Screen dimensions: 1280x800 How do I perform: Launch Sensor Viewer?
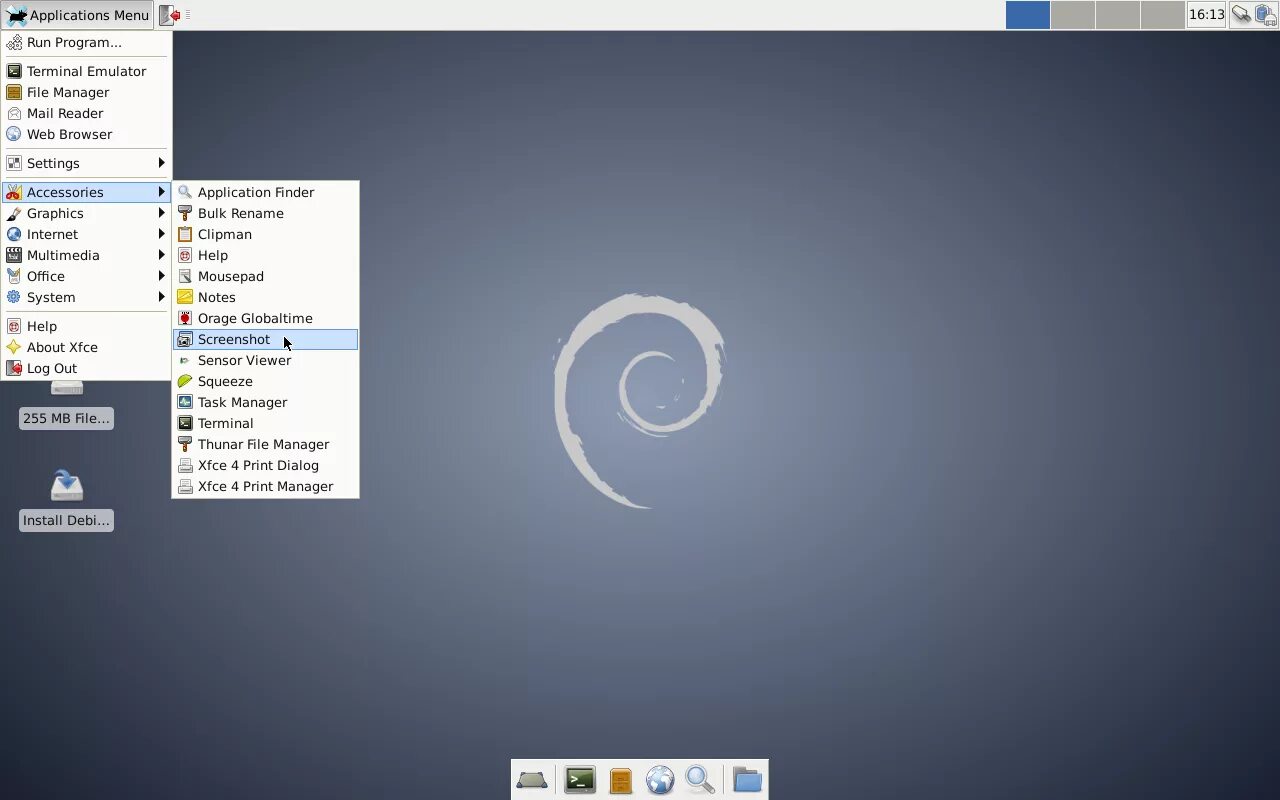(265, 360)
